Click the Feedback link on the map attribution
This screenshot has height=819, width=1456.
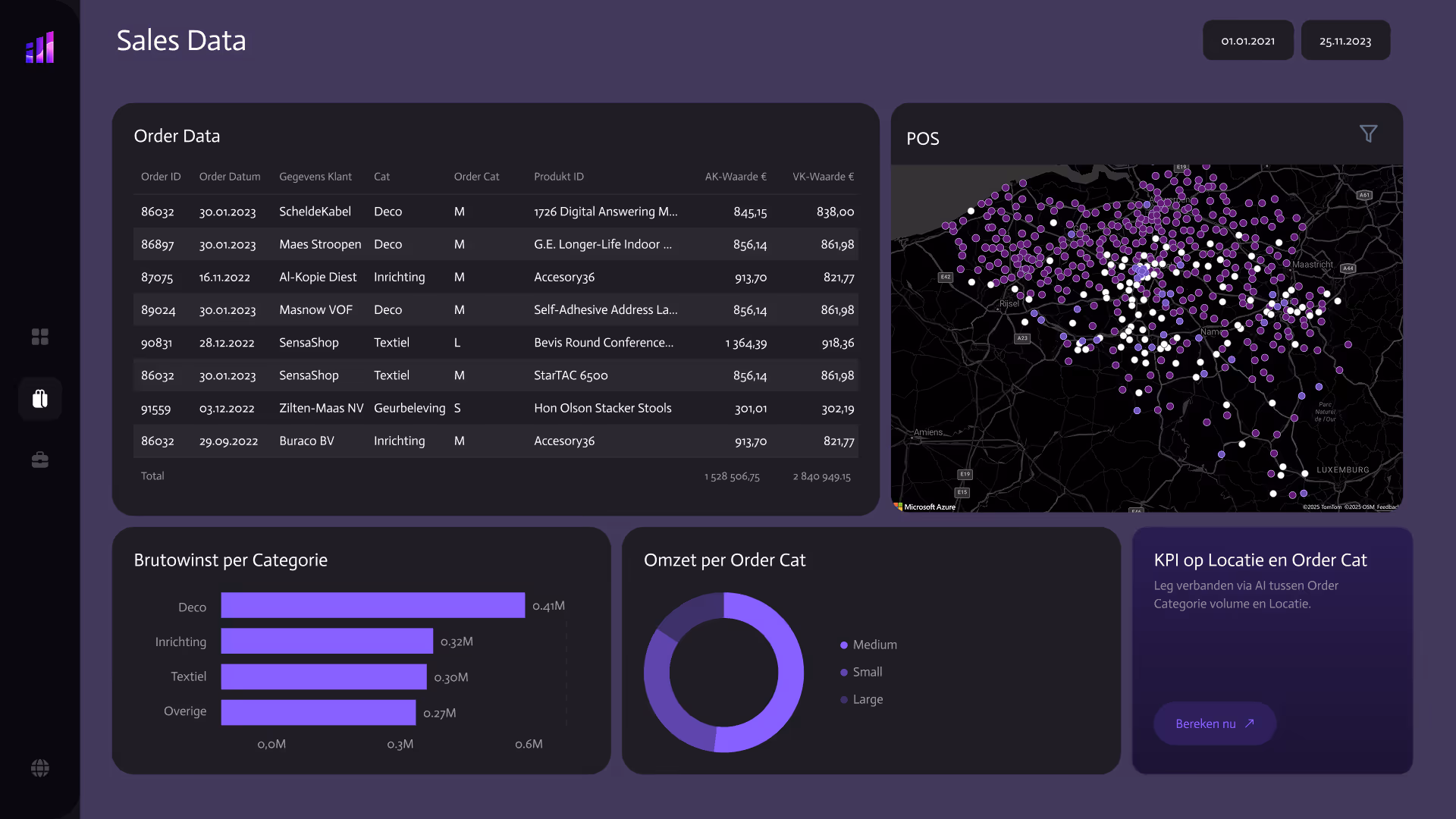tap(1389, 506)
